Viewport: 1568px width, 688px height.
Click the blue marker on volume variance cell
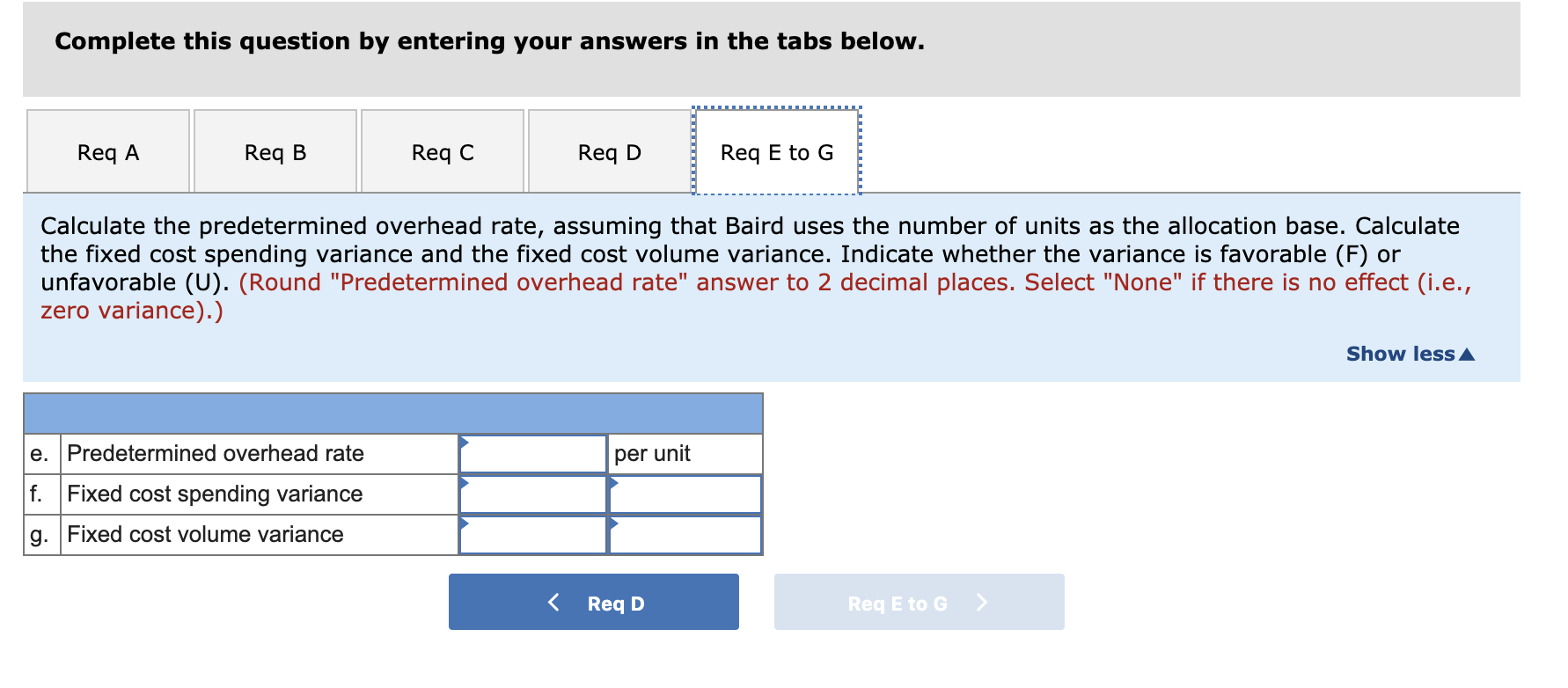[x=463, y=523]
